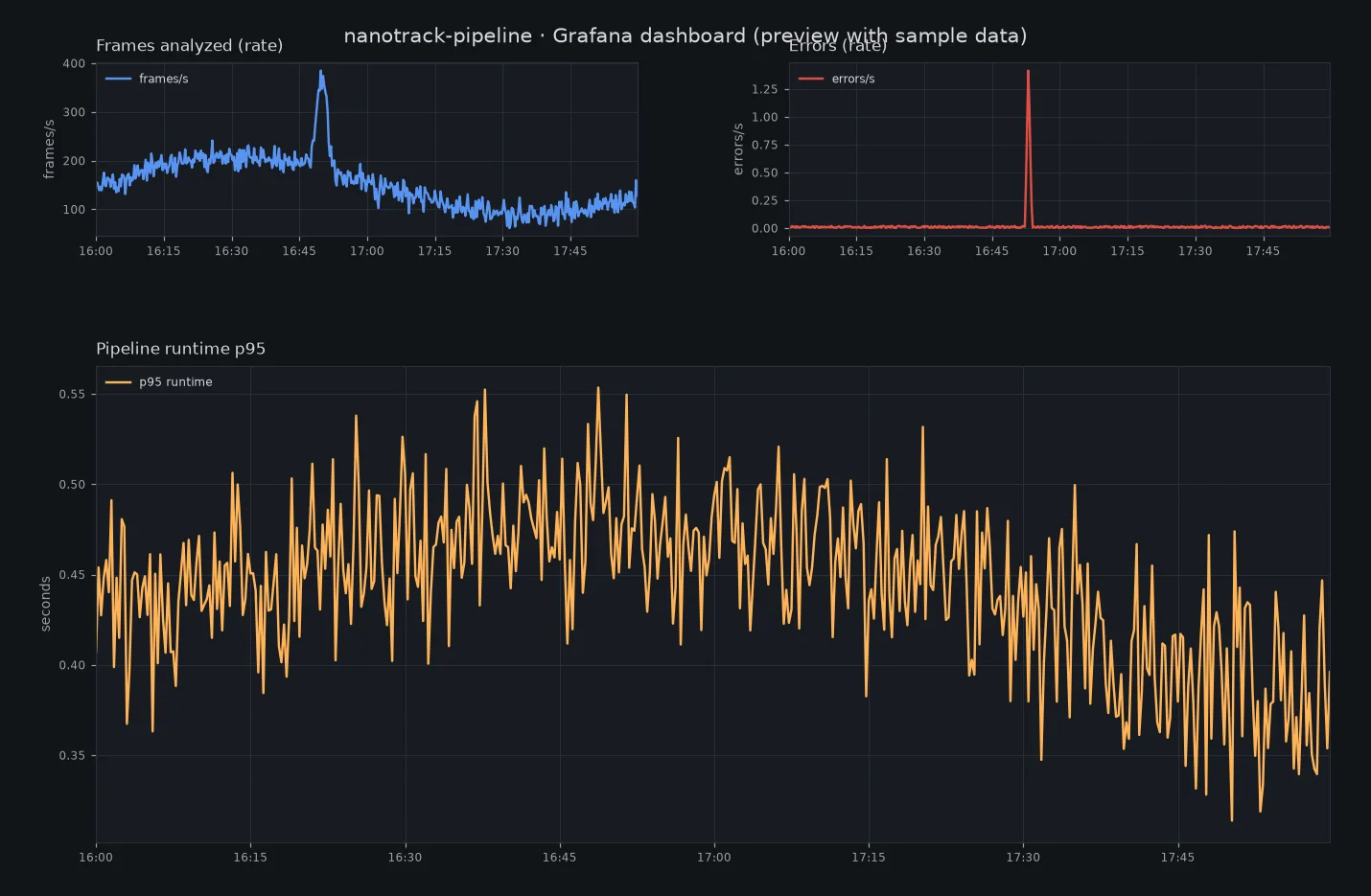Click the '100' tick on the frames chart
The height and width of the screenshot is (896, 1371).
(74, 209)
